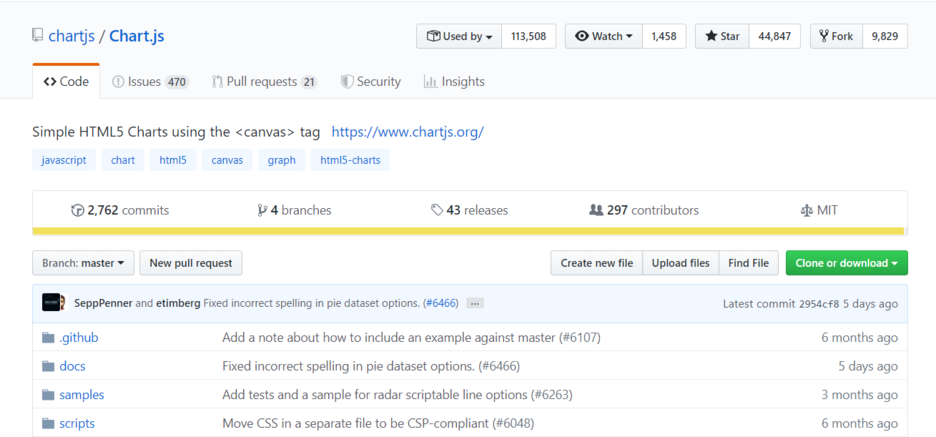Click the New pull request button
Image resolution: width=936 pixels, height=437 pixels.
(191, 263)
